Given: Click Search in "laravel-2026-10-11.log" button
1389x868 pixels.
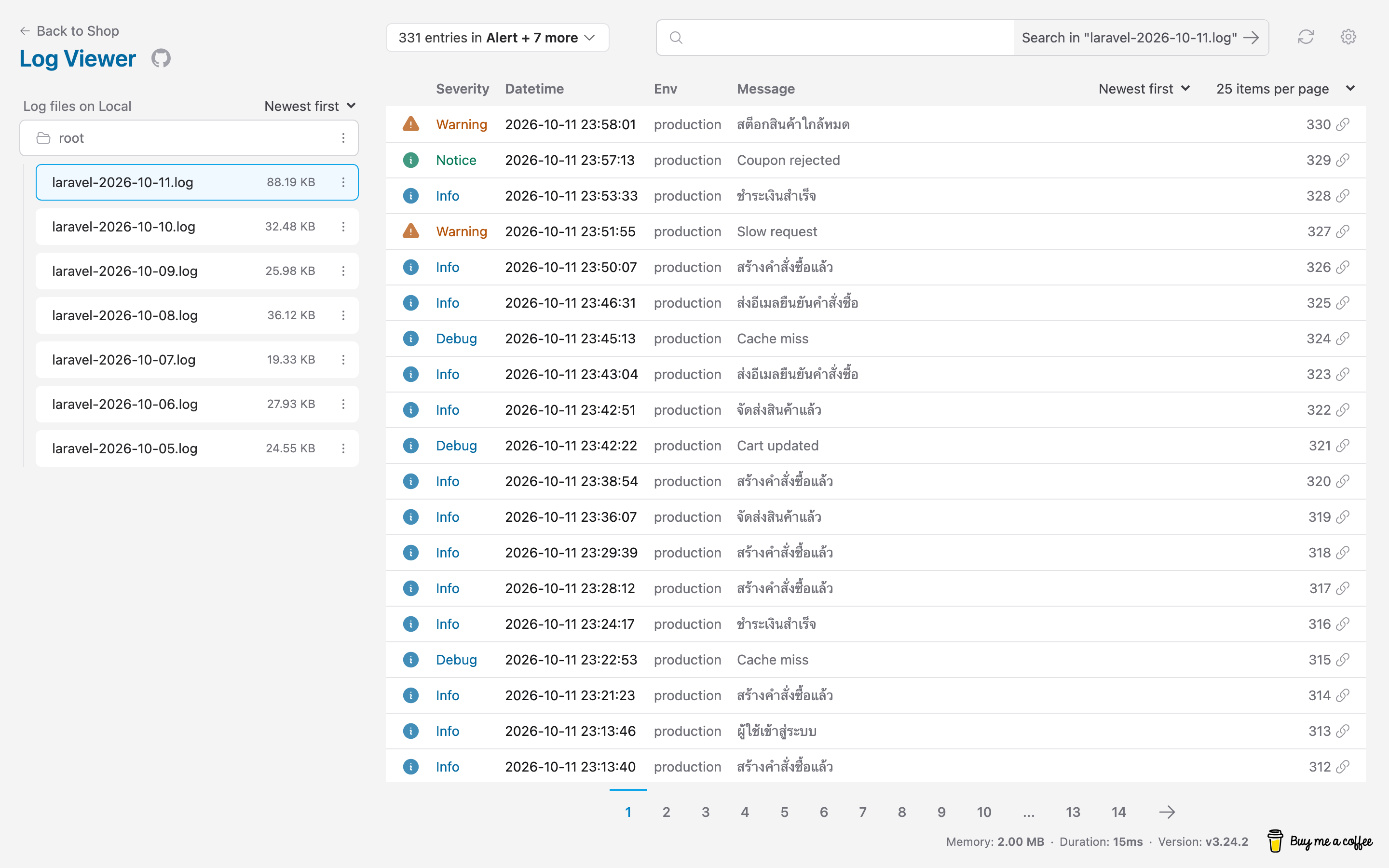Looking at the screenshot, I should pos(1140,38).
